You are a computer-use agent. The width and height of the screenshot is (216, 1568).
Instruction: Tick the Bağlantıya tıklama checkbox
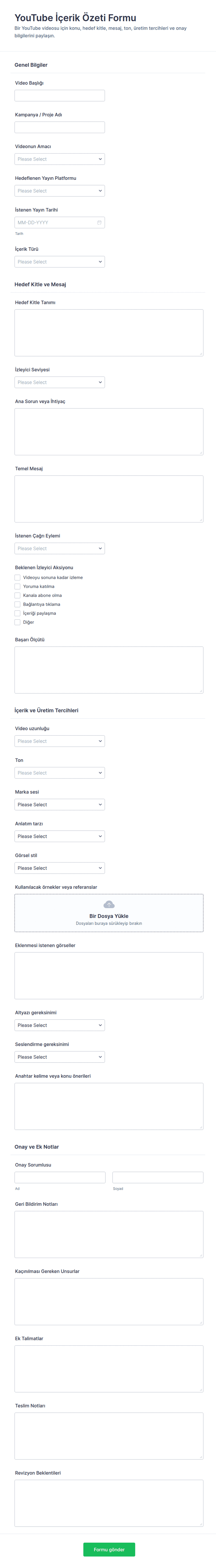pyautogui.click(x=18, y=605)
